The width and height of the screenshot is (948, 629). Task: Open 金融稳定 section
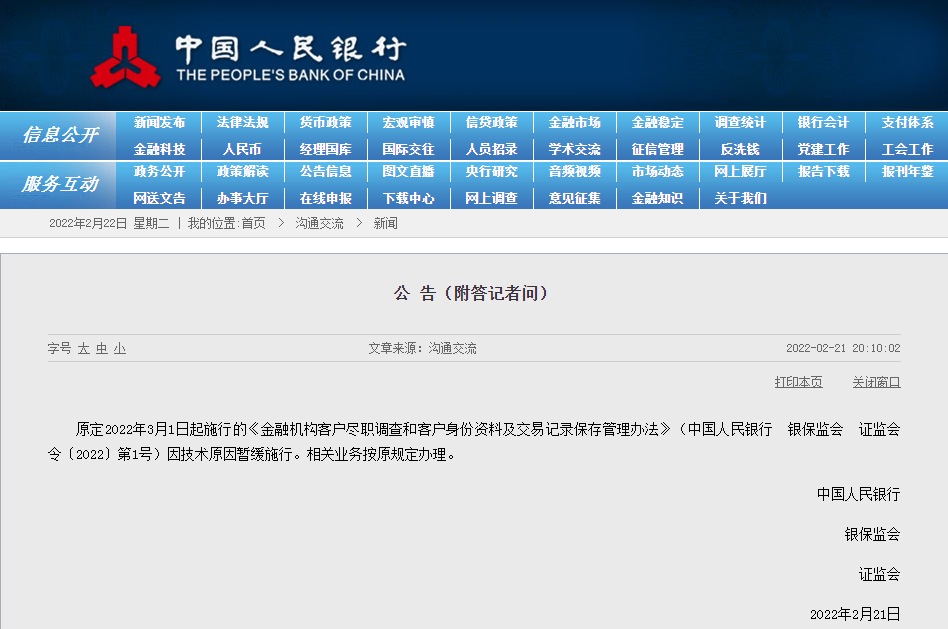(x=657, y=123)
